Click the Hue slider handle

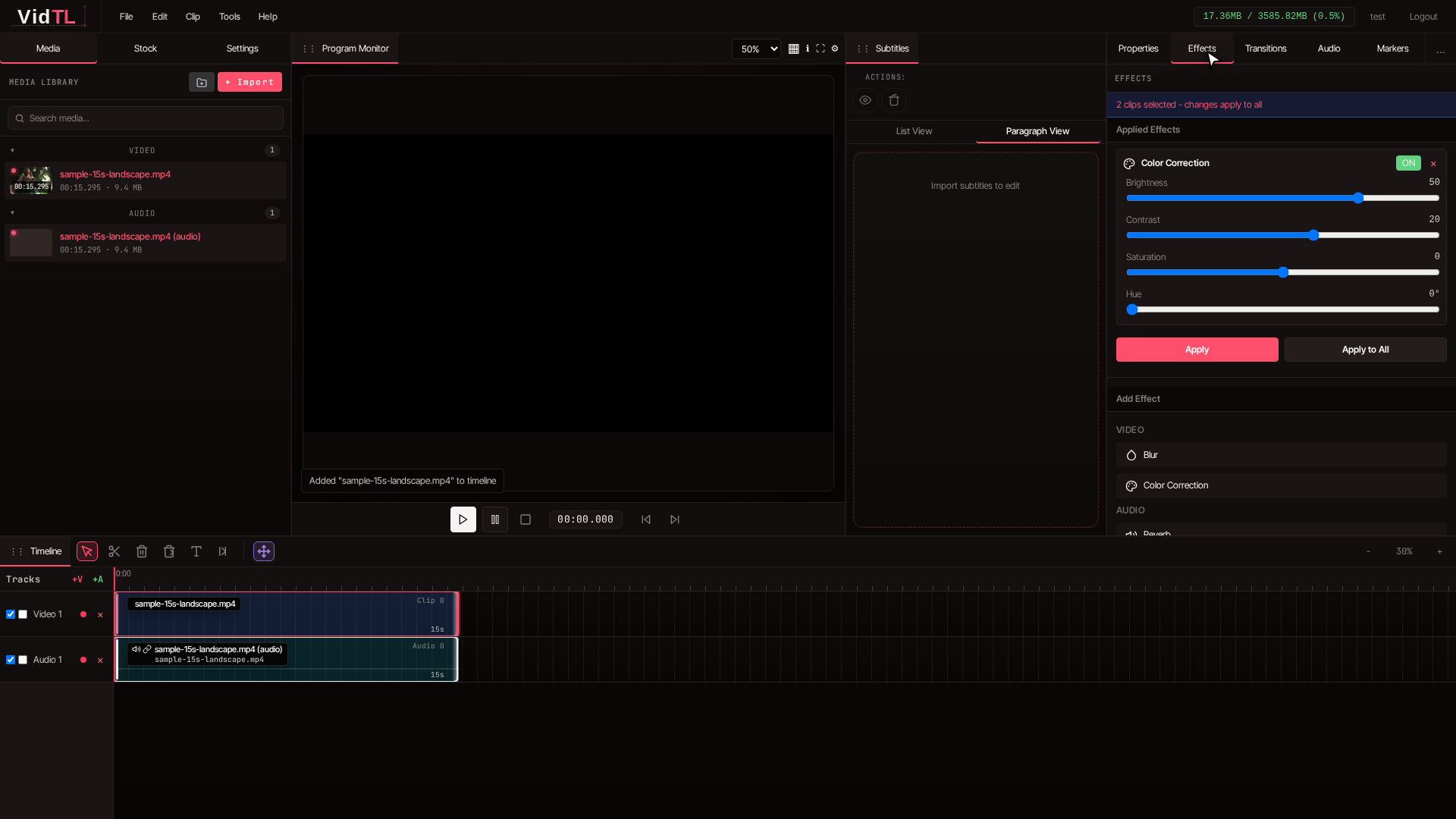pyautogui.click(x=1132, y=309)
